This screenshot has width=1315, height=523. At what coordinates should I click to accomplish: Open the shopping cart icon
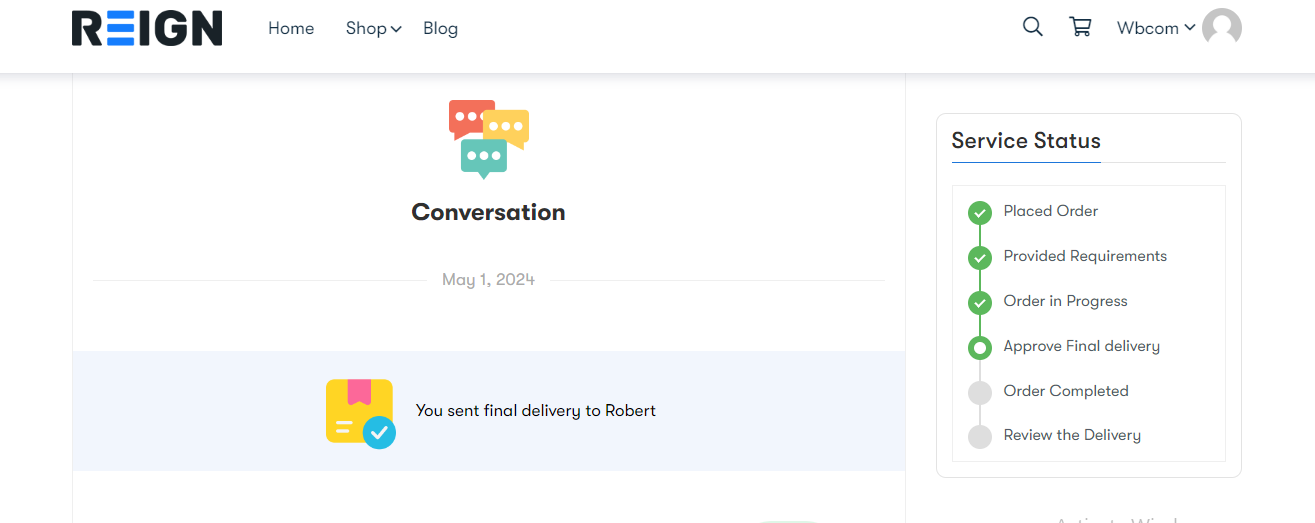coord(1080,27)
